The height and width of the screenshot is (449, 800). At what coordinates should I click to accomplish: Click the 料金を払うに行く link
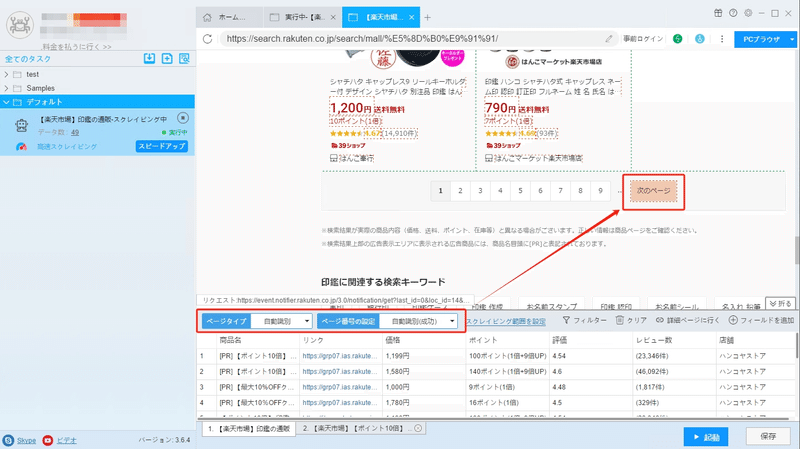point(77,47)
